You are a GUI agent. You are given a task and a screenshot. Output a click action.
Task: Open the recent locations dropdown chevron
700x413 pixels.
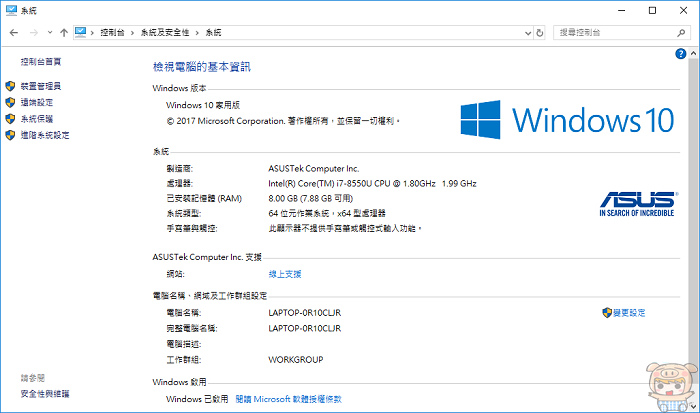tap(50, 33)
